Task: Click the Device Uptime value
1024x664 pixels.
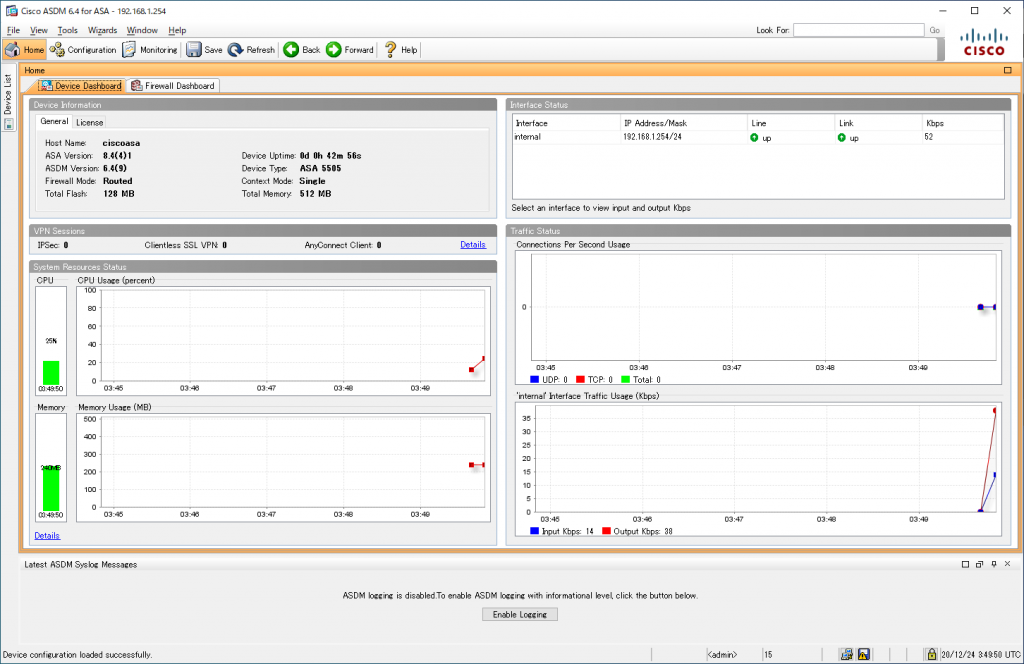Action: click(330, 155)
